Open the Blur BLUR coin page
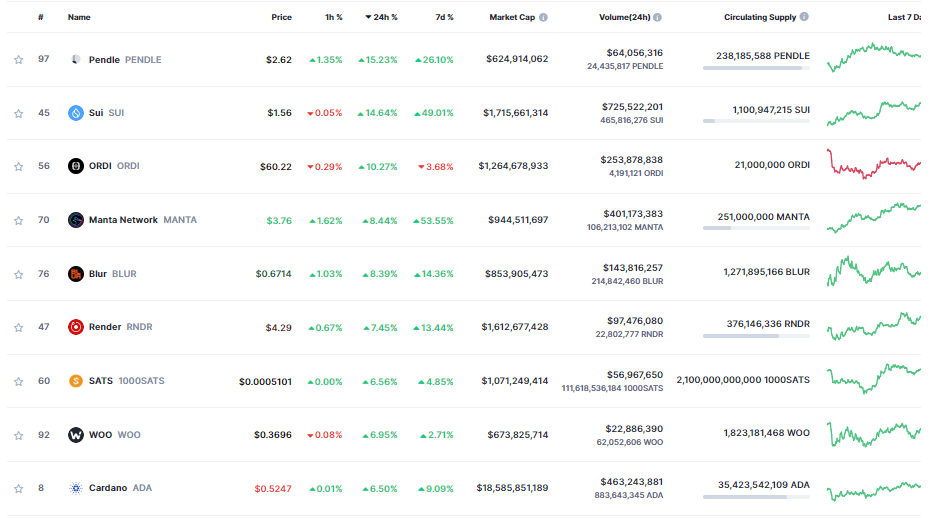Viewport: 937px width, 518px height. [x=112, y=274]
